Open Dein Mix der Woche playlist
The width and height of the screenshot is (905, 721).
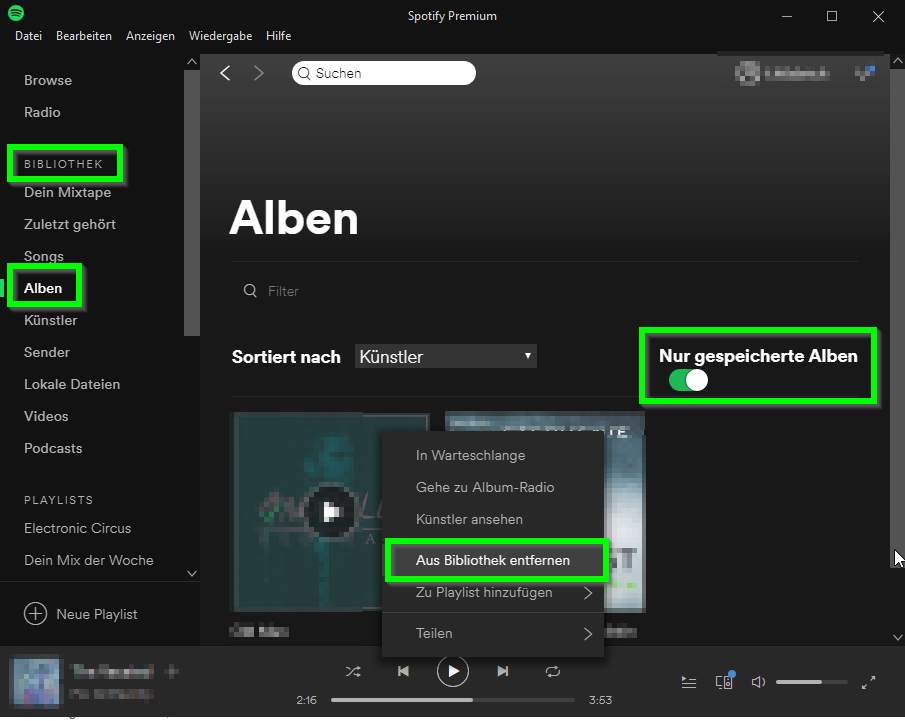coord(89,560)
